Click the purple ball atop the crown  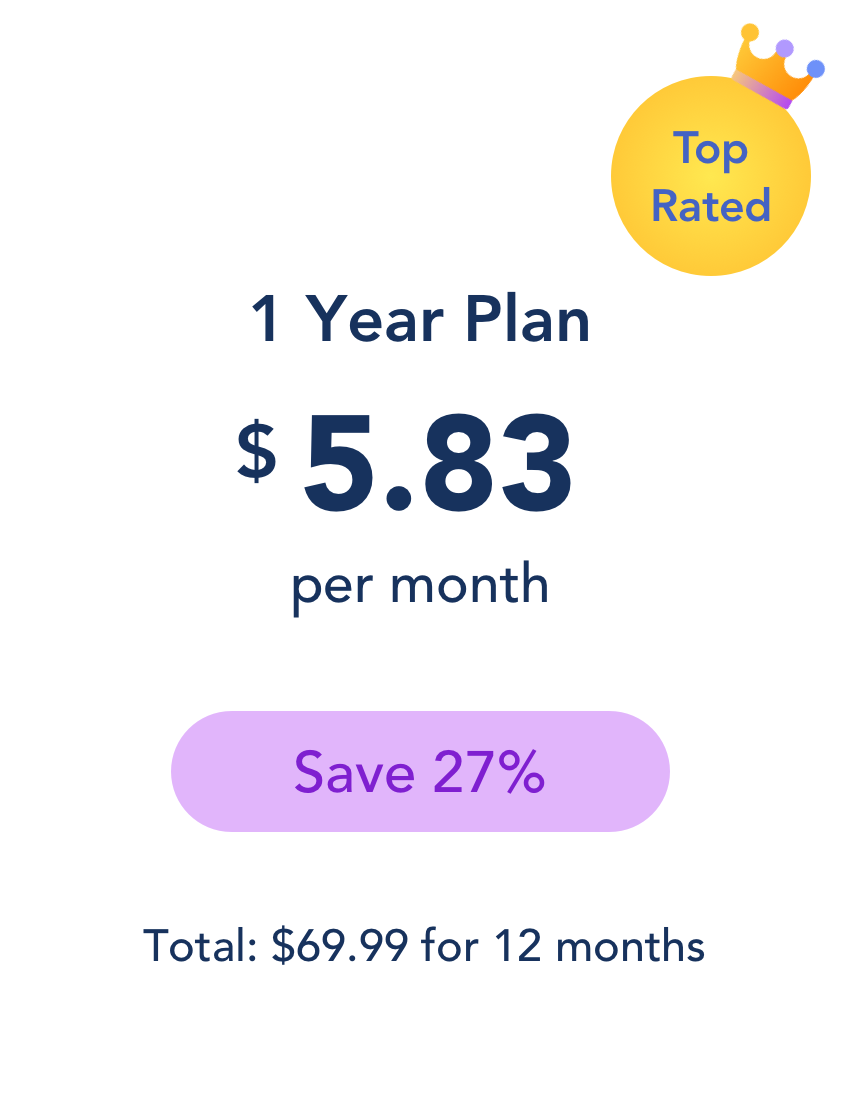pos(785,48)
